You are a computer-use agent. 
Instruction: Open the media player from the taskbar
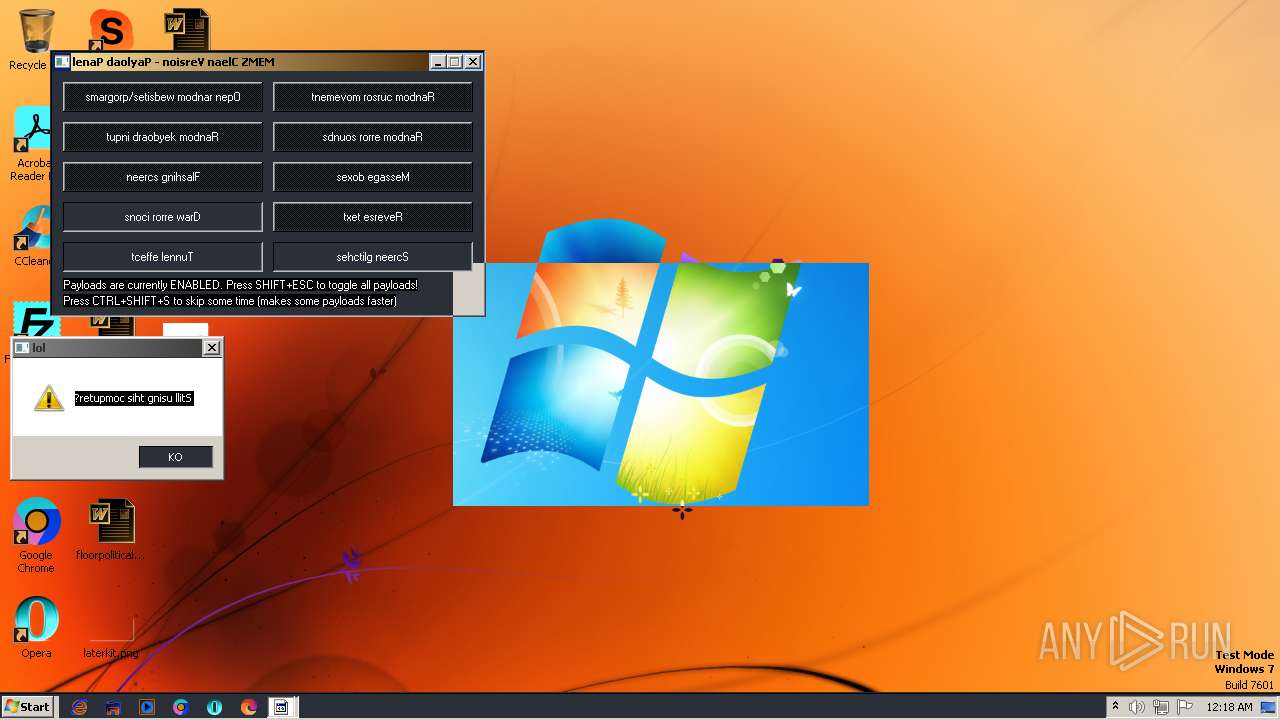click(147, 707)
